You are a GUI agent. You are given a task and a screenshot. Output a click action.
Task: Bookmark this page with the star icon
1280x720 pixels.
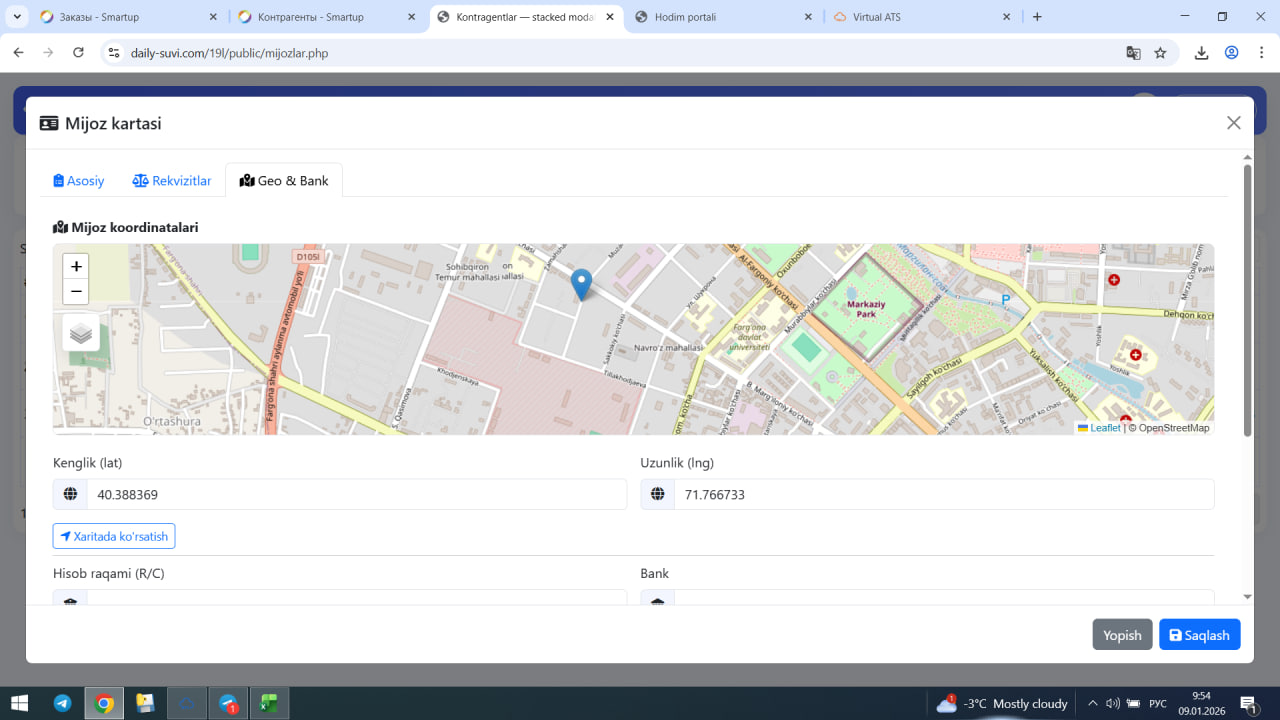click(x=1160, y=53)
